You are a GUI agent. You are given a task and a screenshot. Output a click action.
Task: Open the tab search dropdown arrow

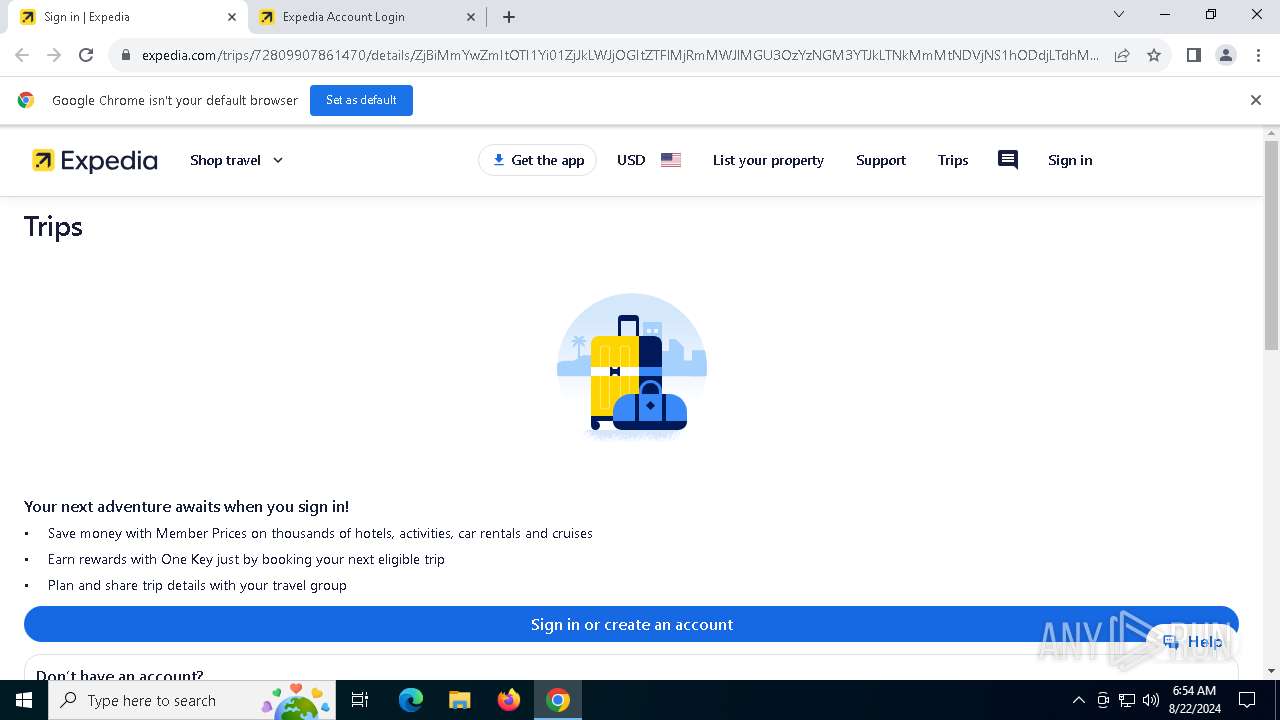pos(1119,14)
